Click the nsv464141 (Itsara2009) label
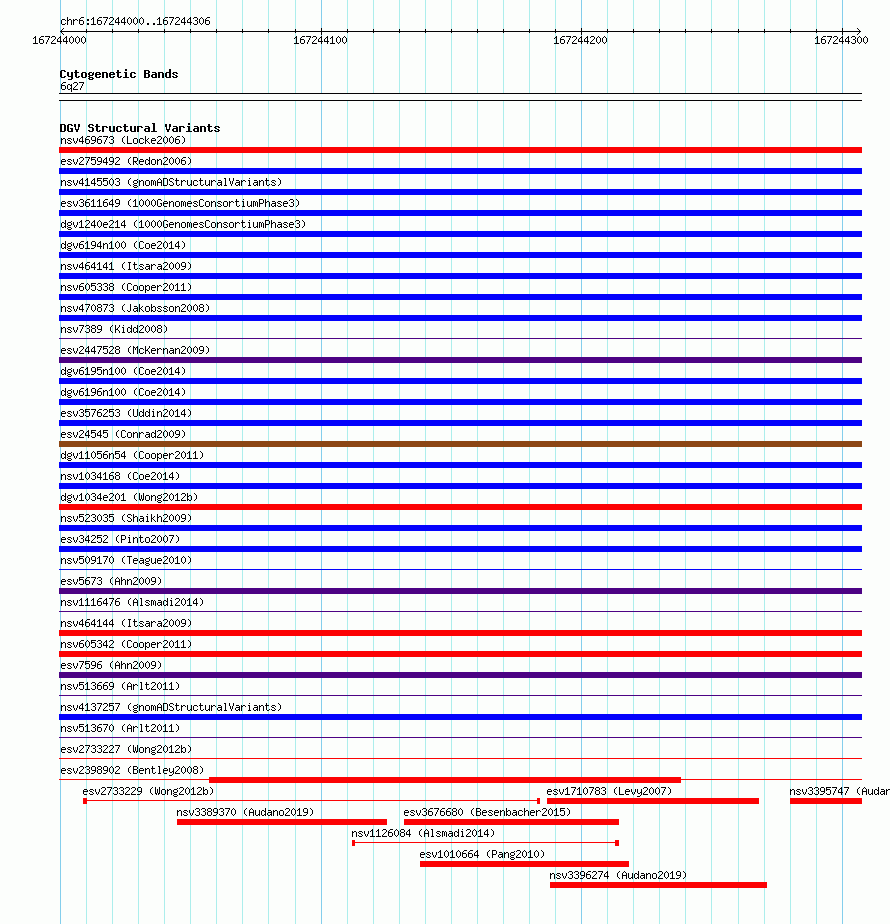890x924 pixels. [x=126, y=266]
